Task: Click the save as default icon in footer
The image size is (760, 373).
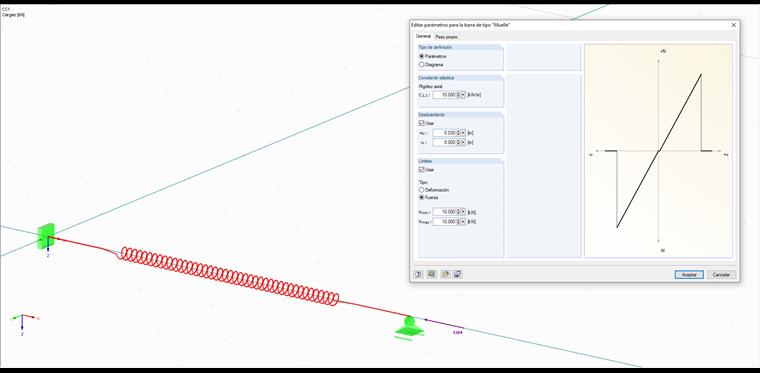Action: click(458, 274)
